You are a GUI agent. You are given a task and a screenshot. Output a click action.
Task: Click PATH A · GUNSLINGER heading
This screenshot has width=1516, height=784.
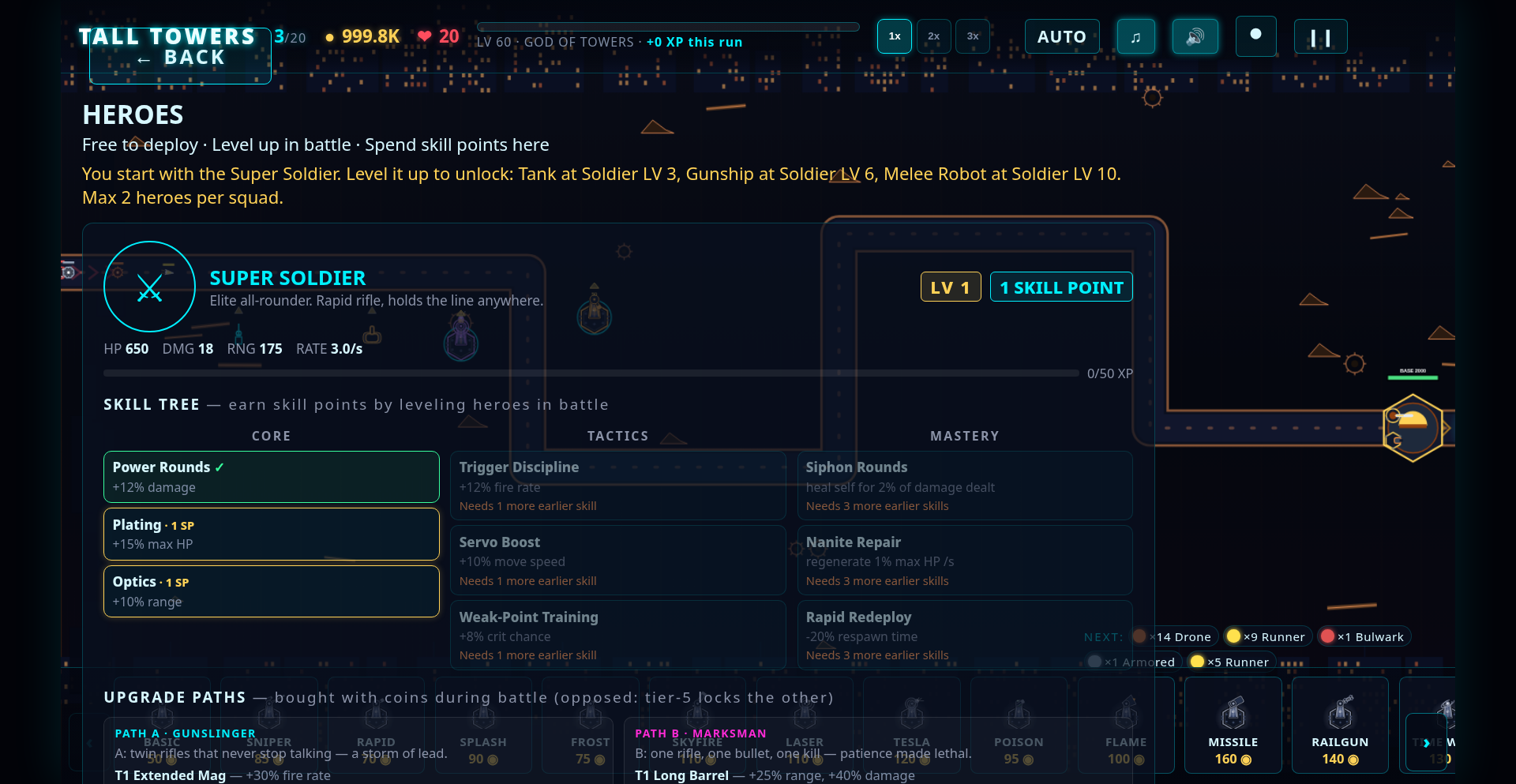point(186,733)
